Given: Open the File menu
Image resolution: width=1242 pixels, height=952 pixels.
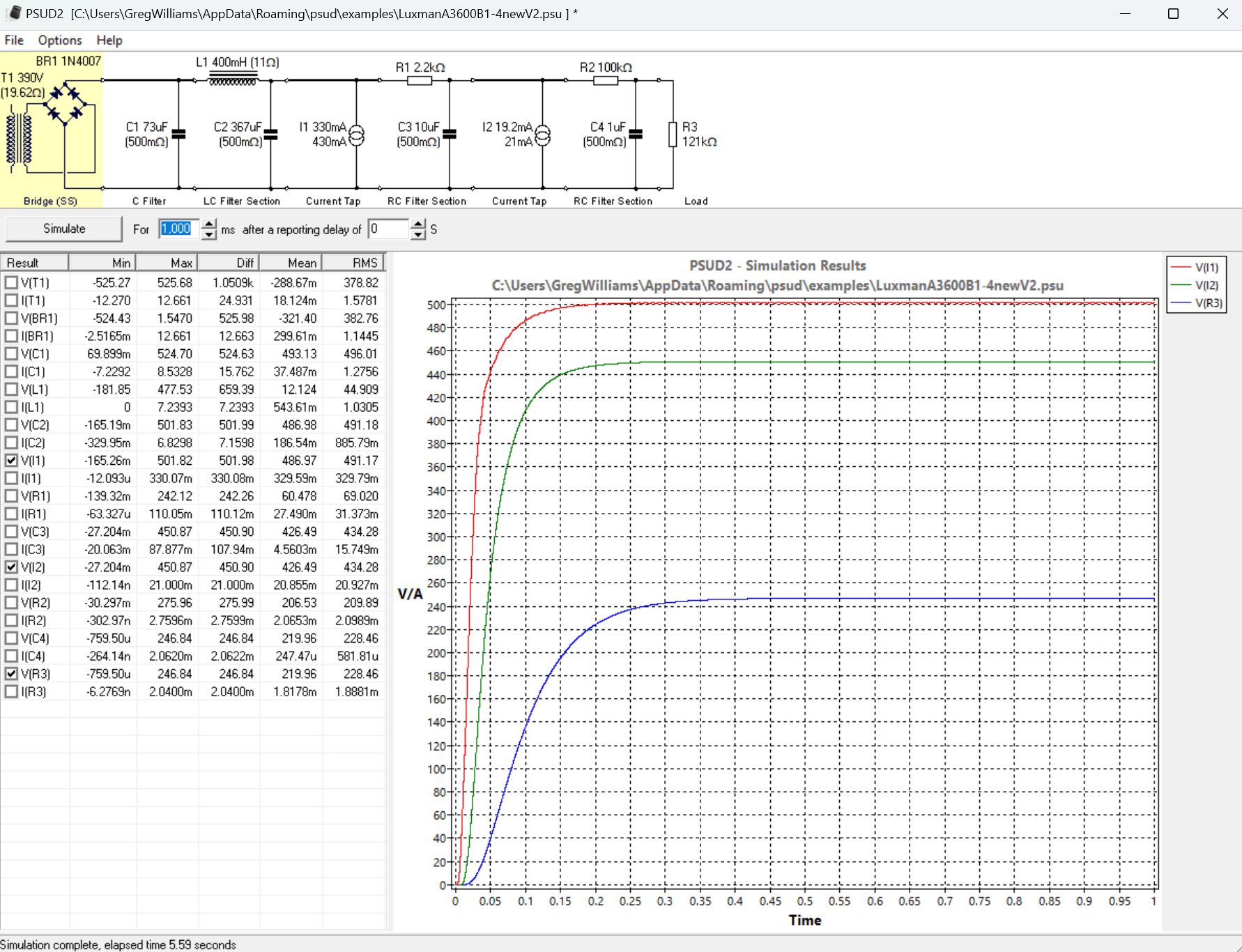Looking at the screenshot, I should click(14, 40).
